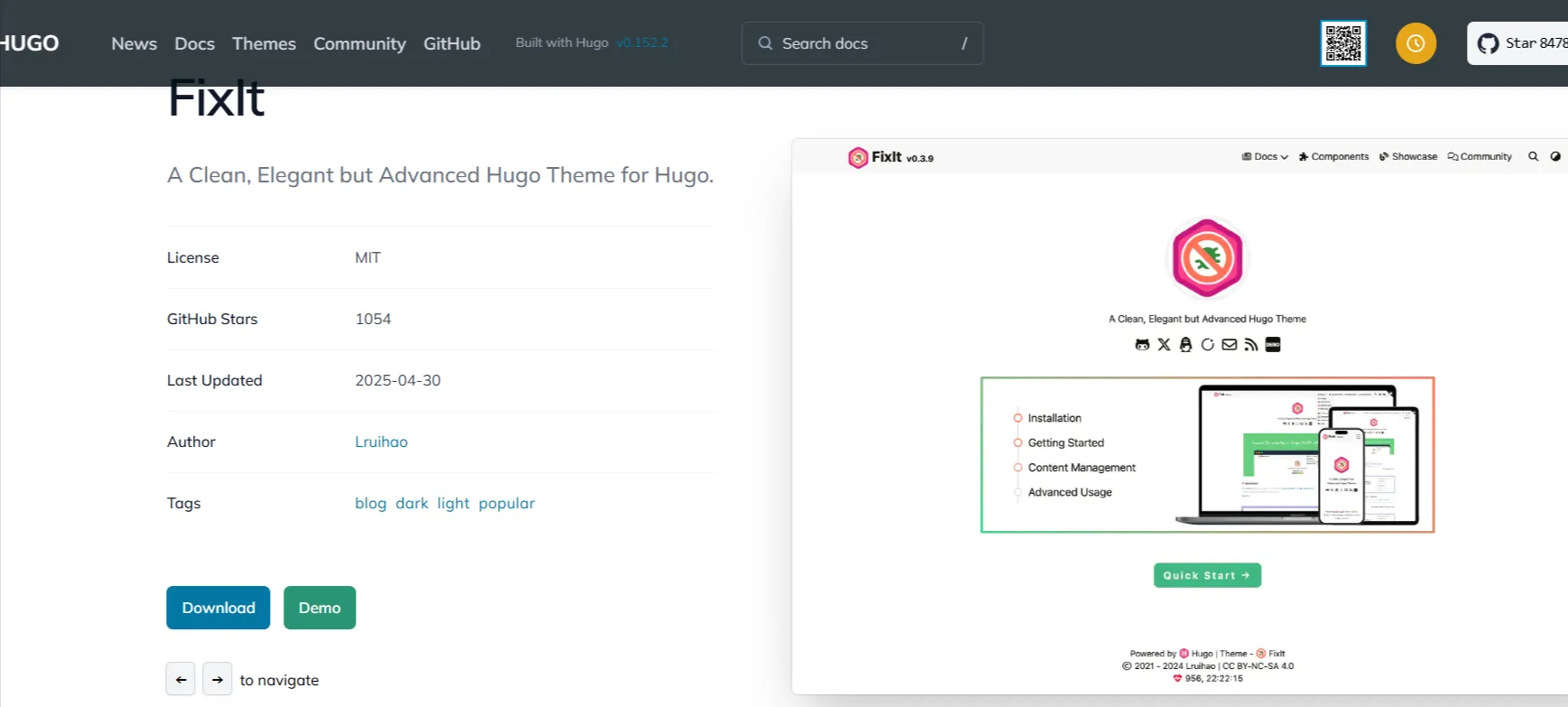Click the X (Twitter) icon in preview
The image size is (1568, 707).
coord(1164,344)
